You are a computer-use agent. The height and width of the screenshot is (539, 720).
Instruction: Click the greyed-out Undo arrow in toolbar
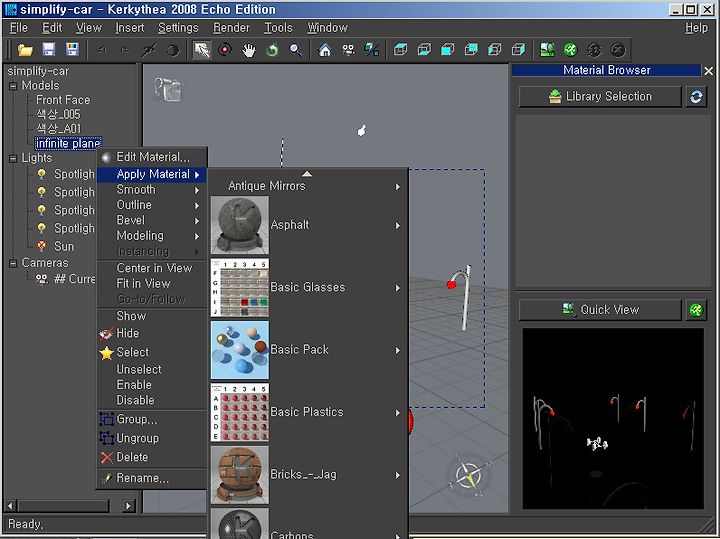(x=101, y=50)
